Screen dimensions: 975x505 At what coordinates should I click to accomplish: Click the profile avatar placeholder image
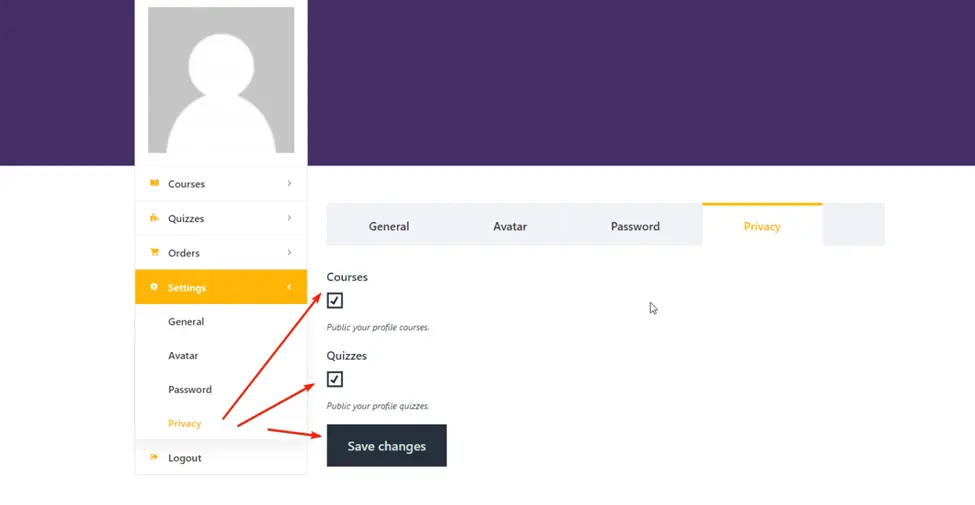pyautogui.click(x=221, y=80)
